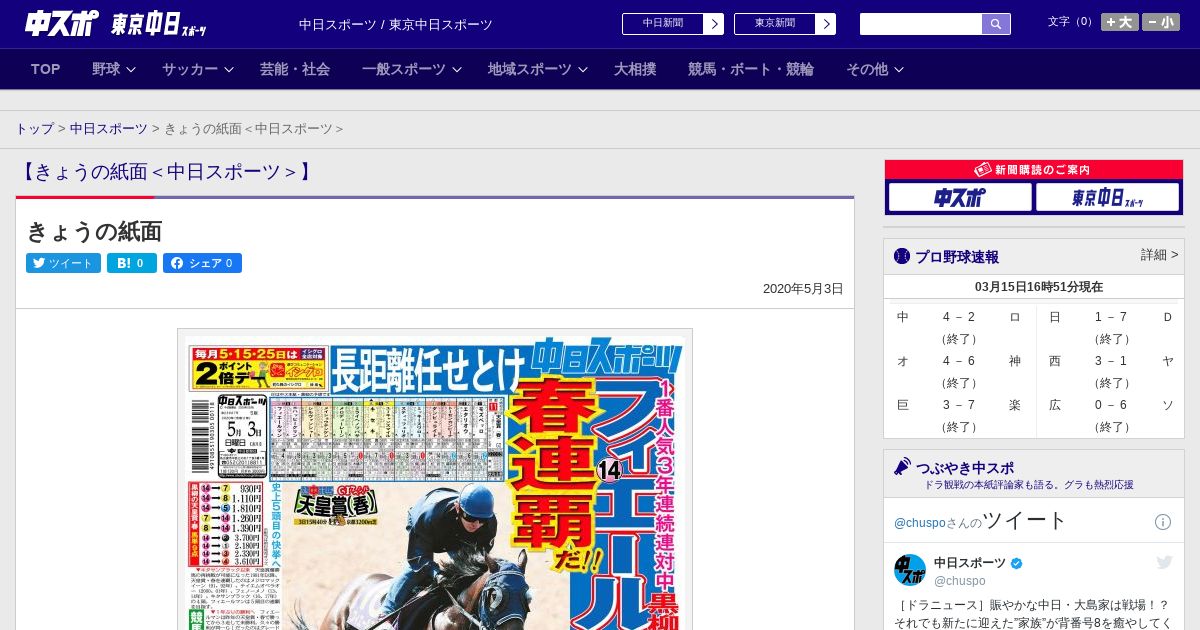Expand the その他 menu dropdown

875,69
